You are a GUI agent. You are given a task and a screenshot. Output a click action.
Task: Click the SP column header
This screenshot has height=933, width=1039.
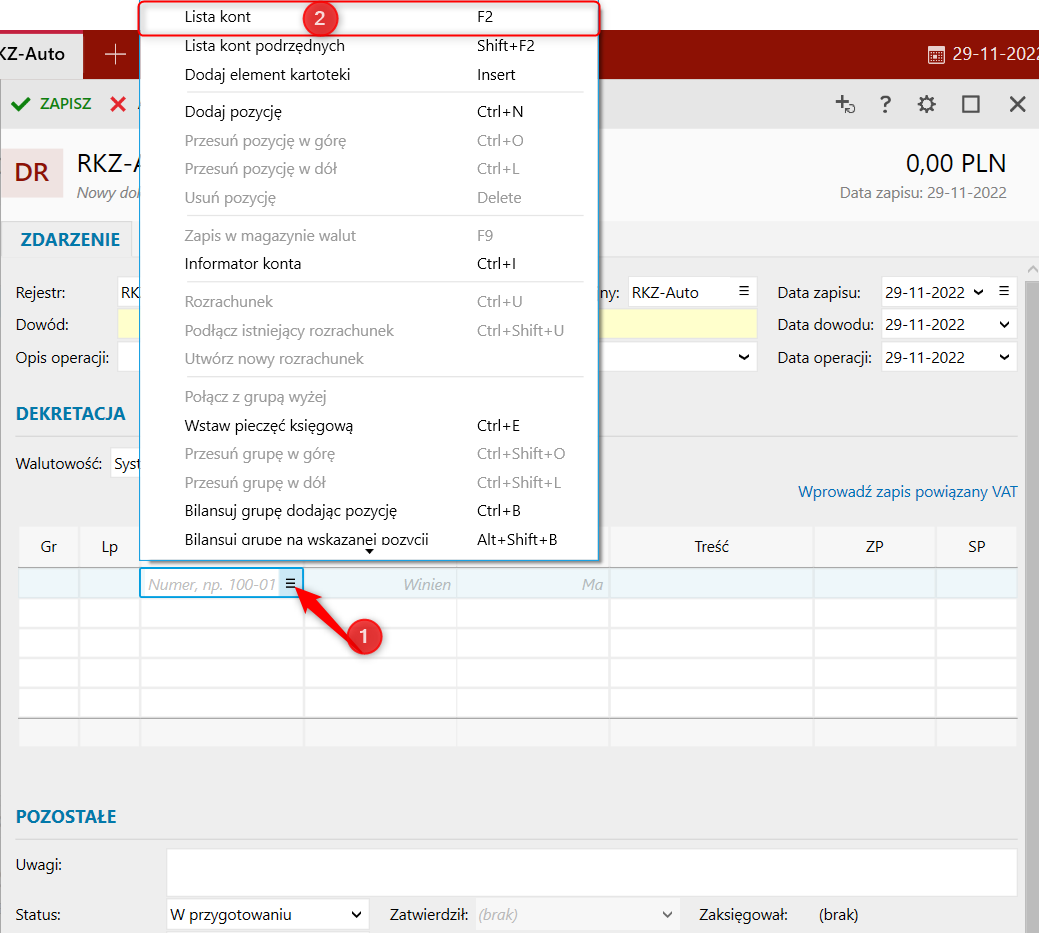[976, 547]
